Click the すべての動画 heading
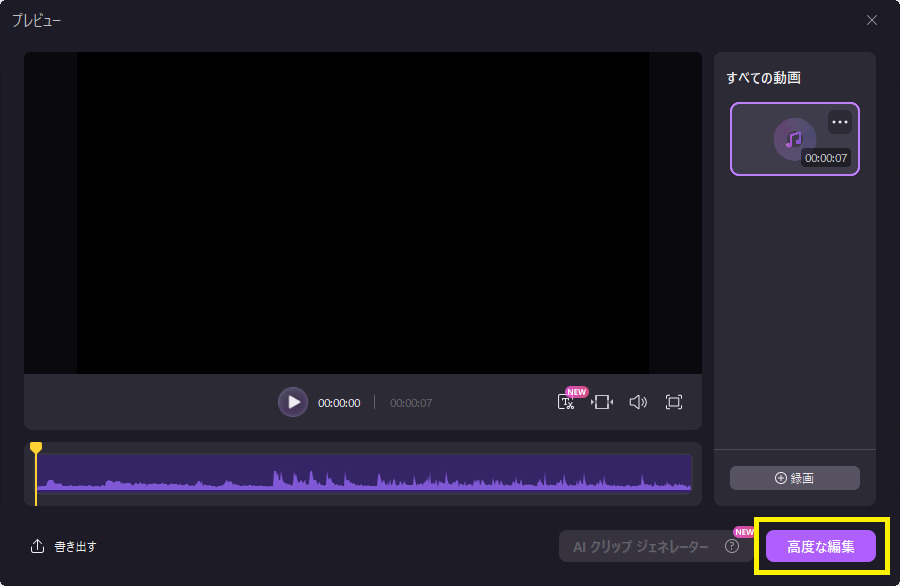 click(763, 77)
